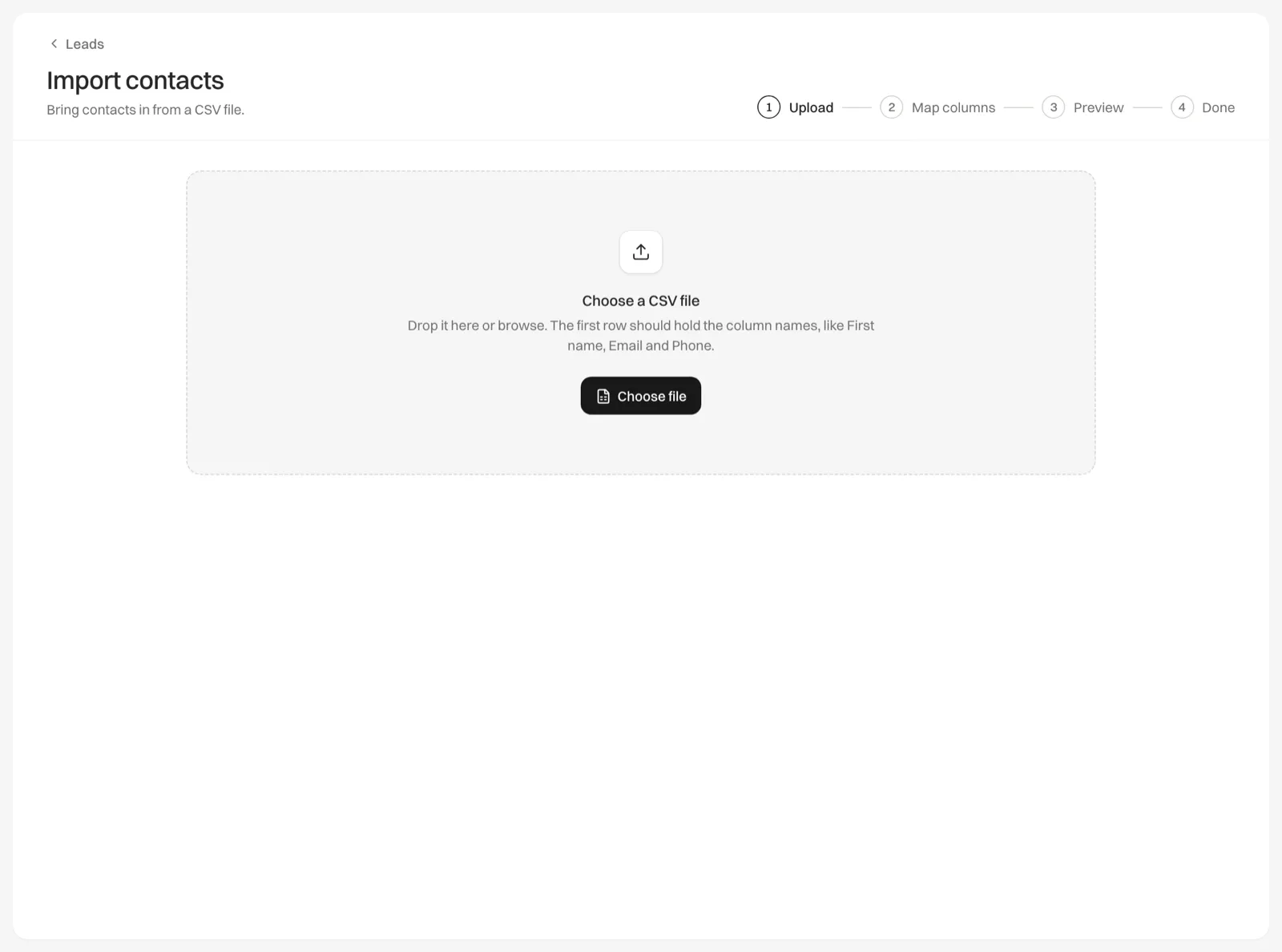The width and height of the screenshot is (1282, 952).
Task: Click 'Bring contacts in from a CSV file.' text
Action: pyautogui.click(x=145, y=110)
